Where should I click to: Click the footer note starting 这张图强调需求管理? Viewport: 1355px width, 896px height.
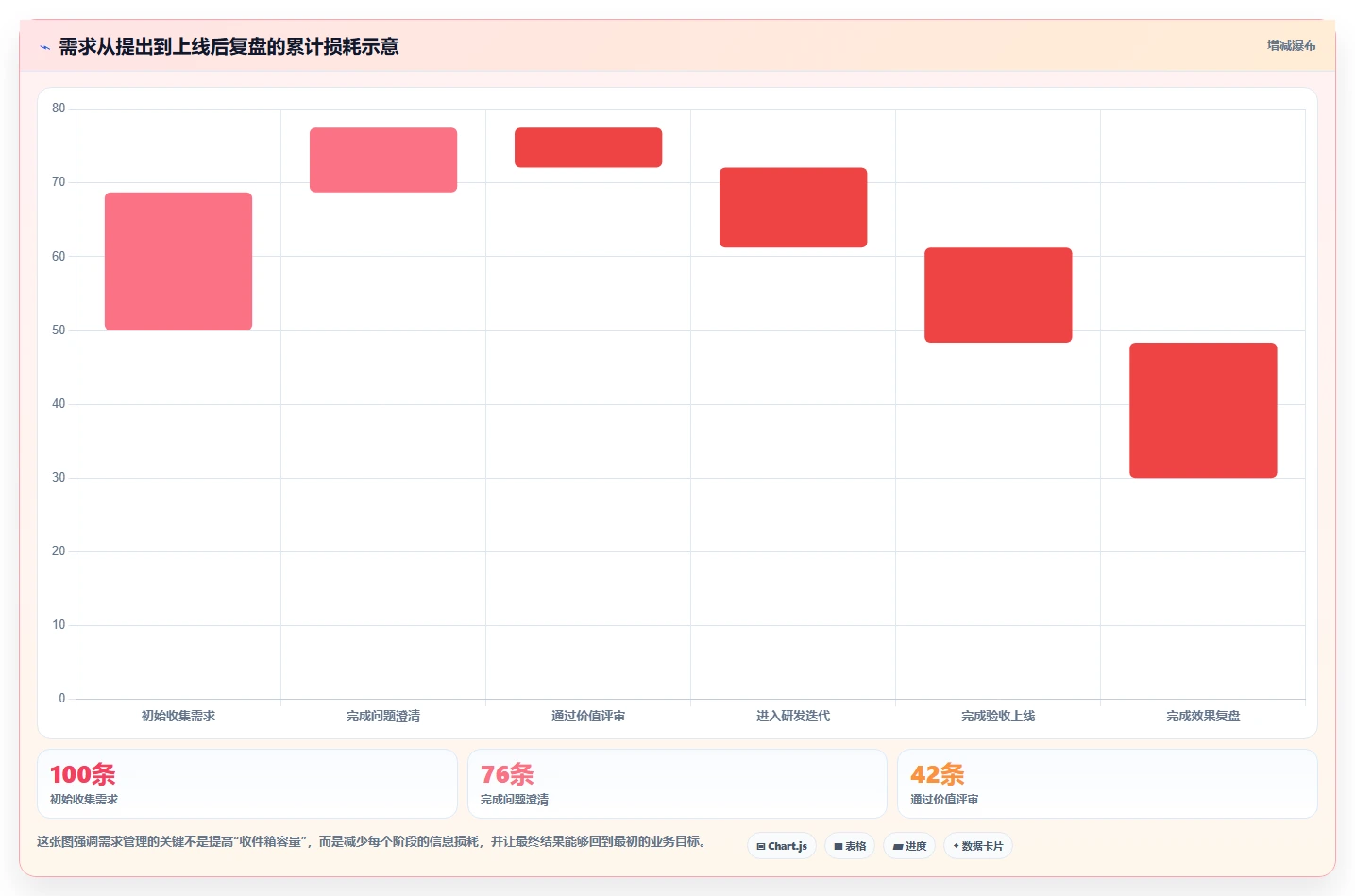coord(371,841)
